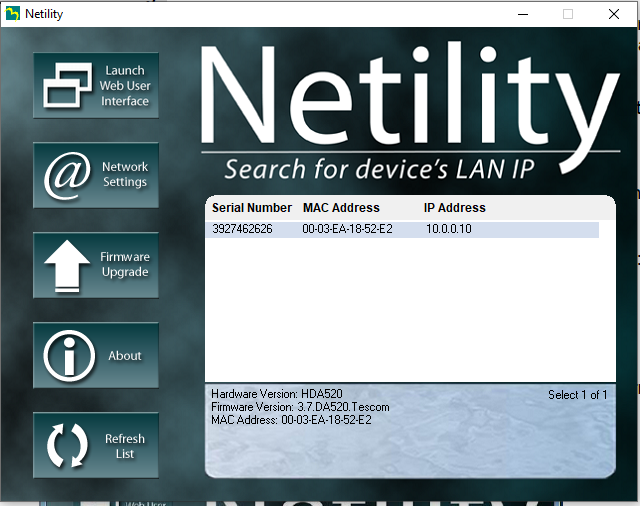The image size is (640, 506).
Task: Close the Netility window
Action: click(x=613, y=14)
